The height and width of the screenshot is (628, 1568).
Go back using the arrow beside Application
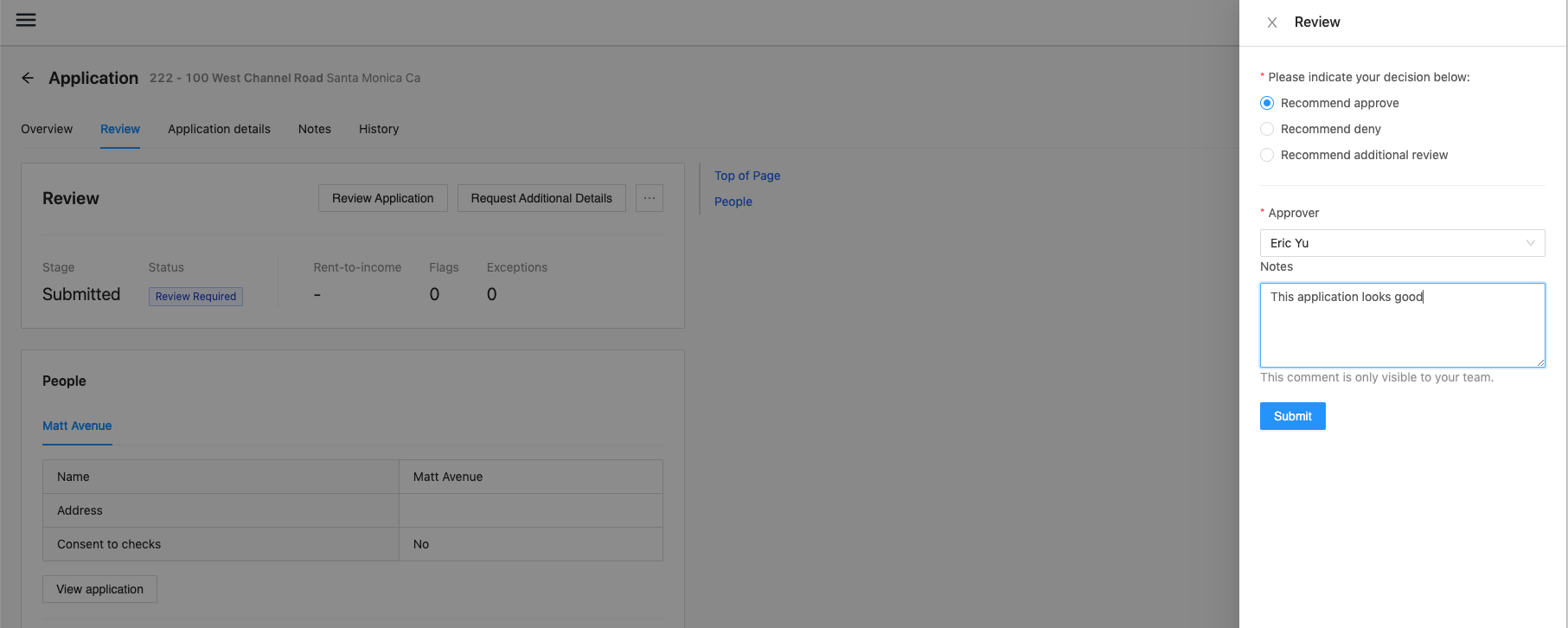click(x=28, y=78)
